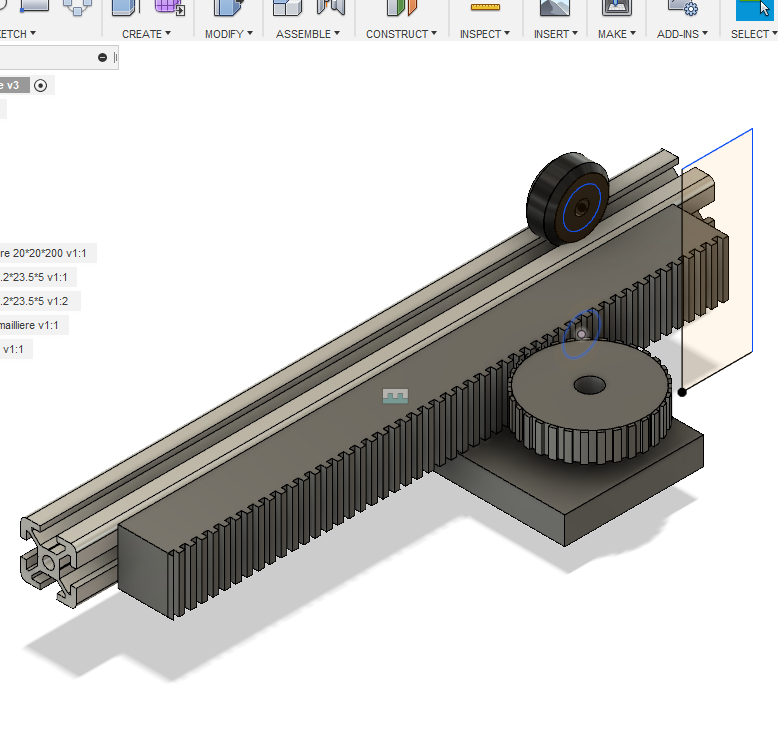Click the Make 3D print icon

click(616, 8)
